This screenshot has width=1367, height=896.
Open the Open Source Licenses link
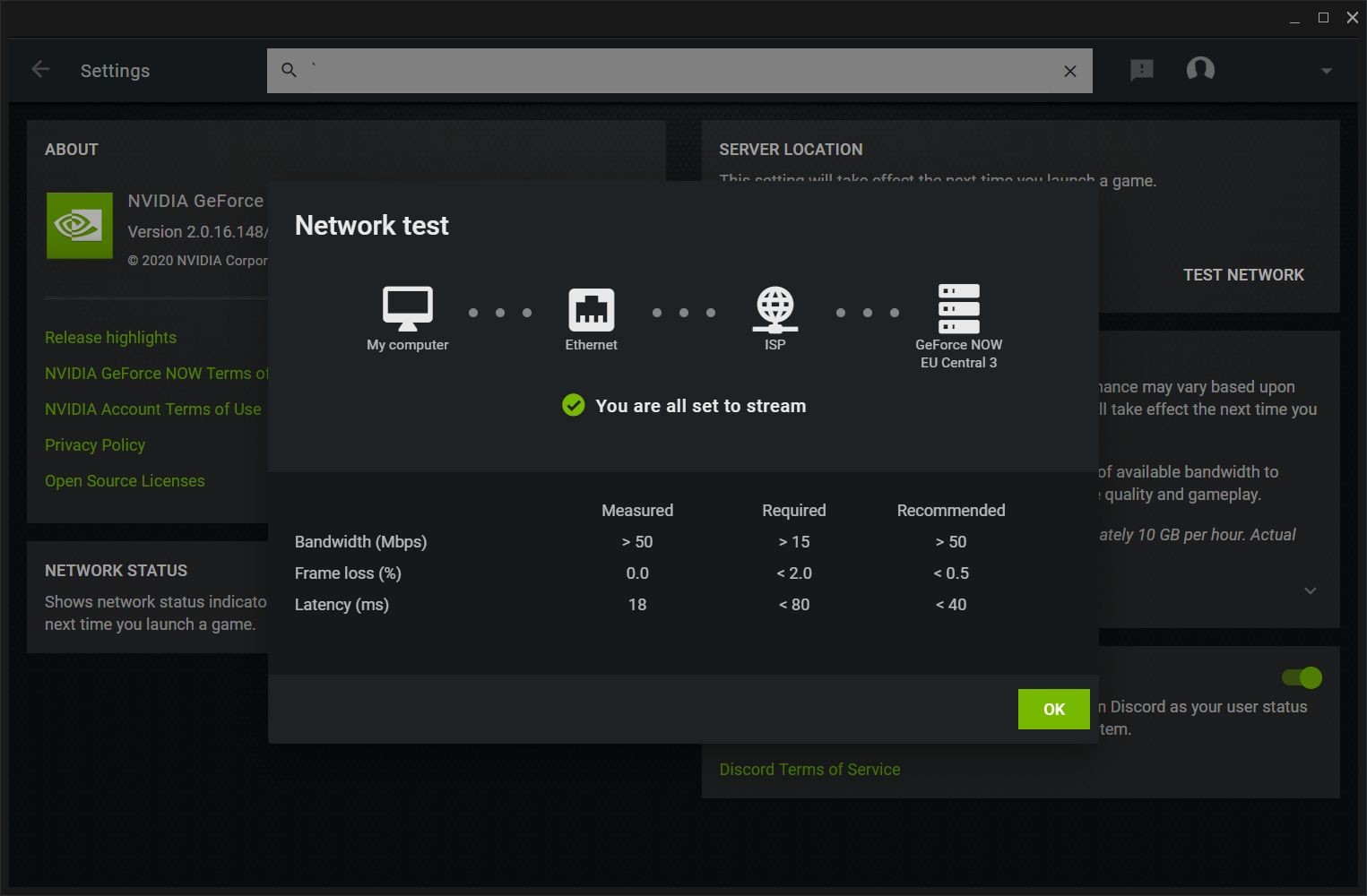coord(125,481)
